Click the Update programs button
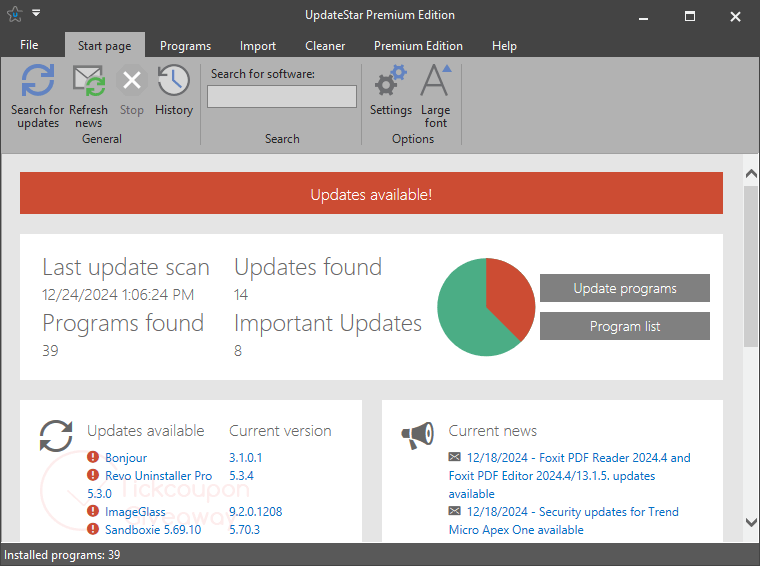 625,288
